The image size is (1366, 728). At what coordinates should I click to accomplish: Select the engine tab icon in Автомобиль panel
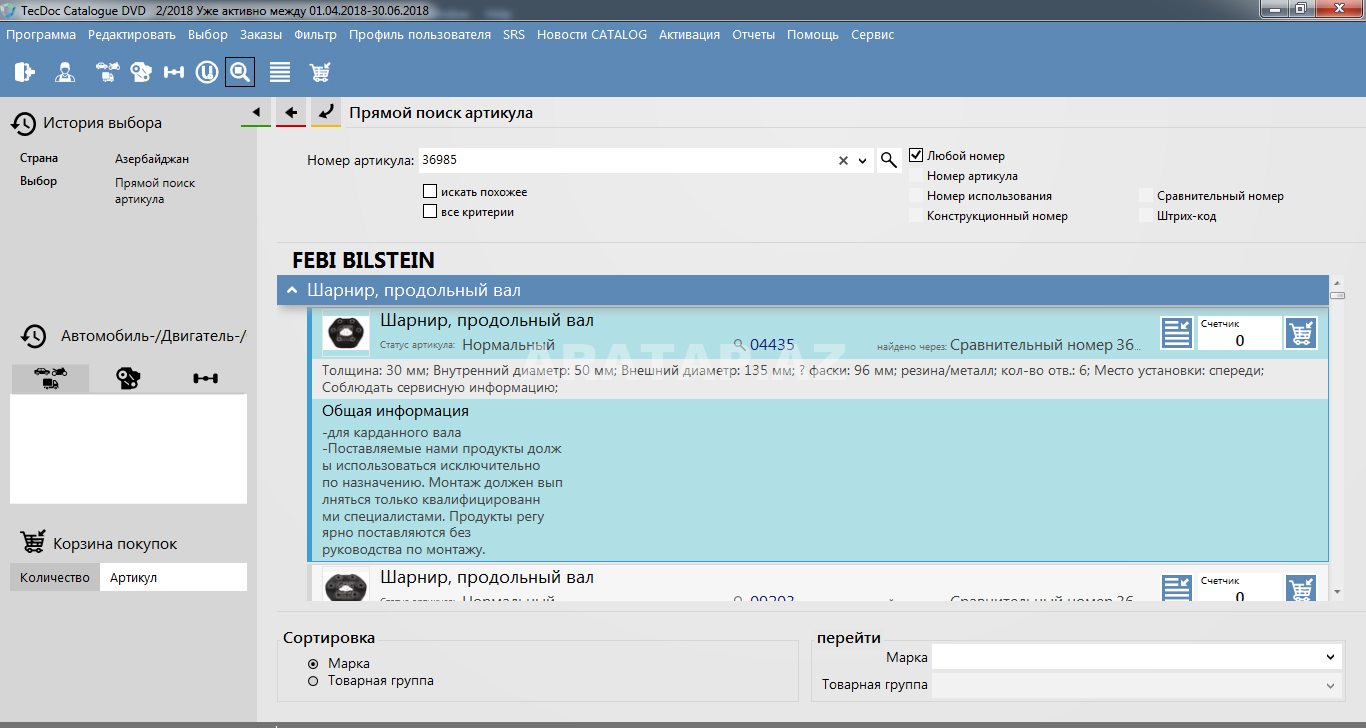[128, 378]
